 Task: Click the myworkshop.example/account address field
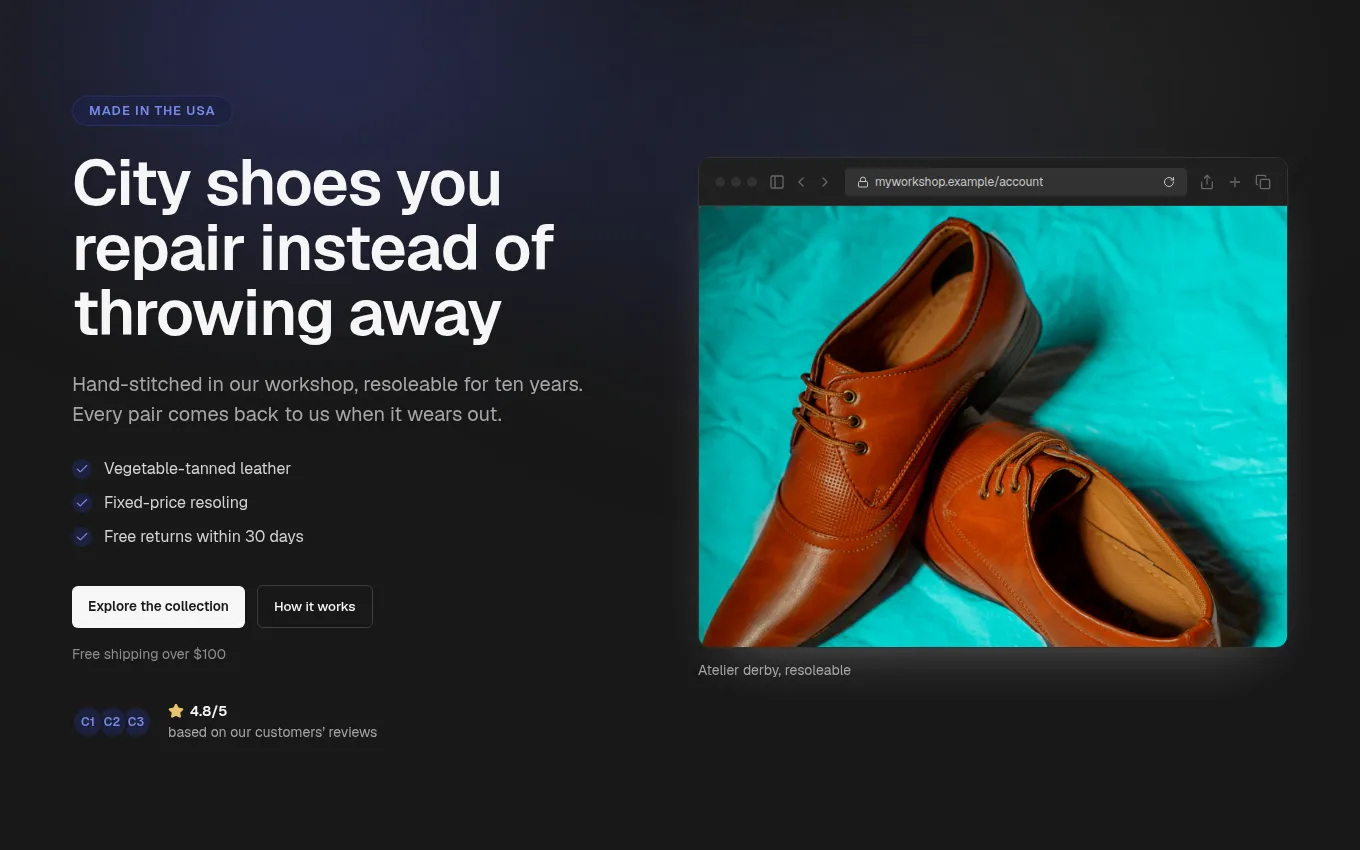click(x=1016, y=182)
